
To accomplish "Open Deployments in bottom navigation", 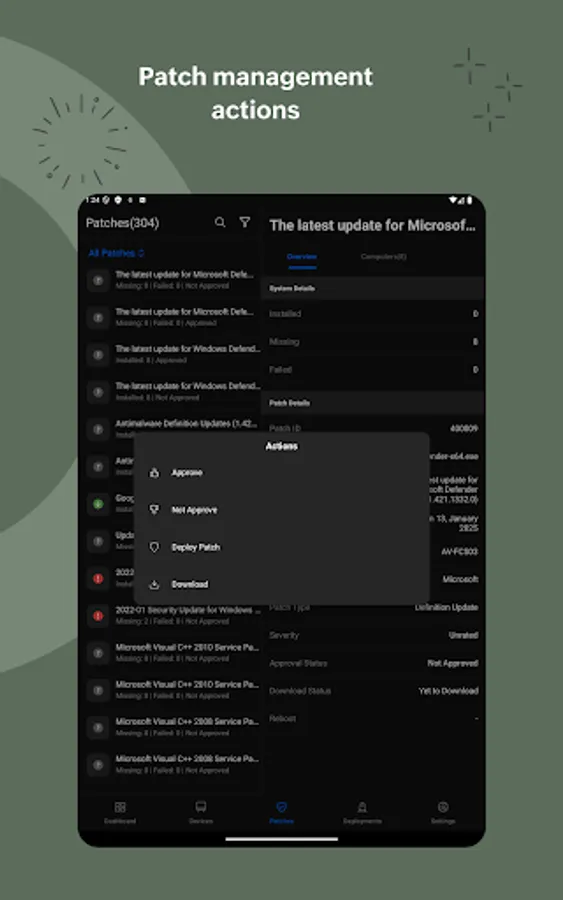I will (362, 813).
